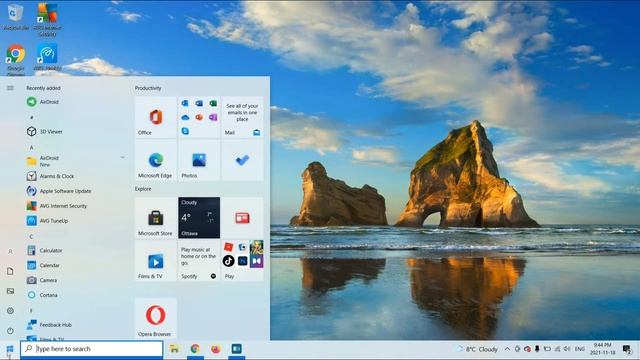Open AVG Internet Security in app list

(x=76, y=206)
